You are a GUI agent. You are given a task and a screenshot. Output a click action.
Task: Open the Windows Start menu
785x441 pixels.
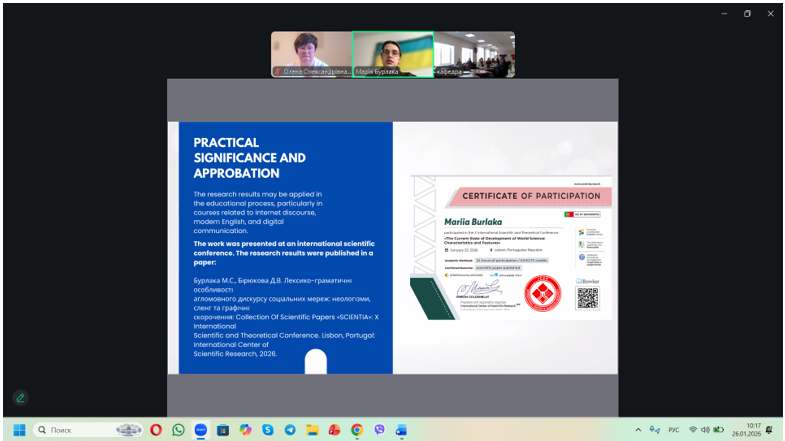click(19, 430)
